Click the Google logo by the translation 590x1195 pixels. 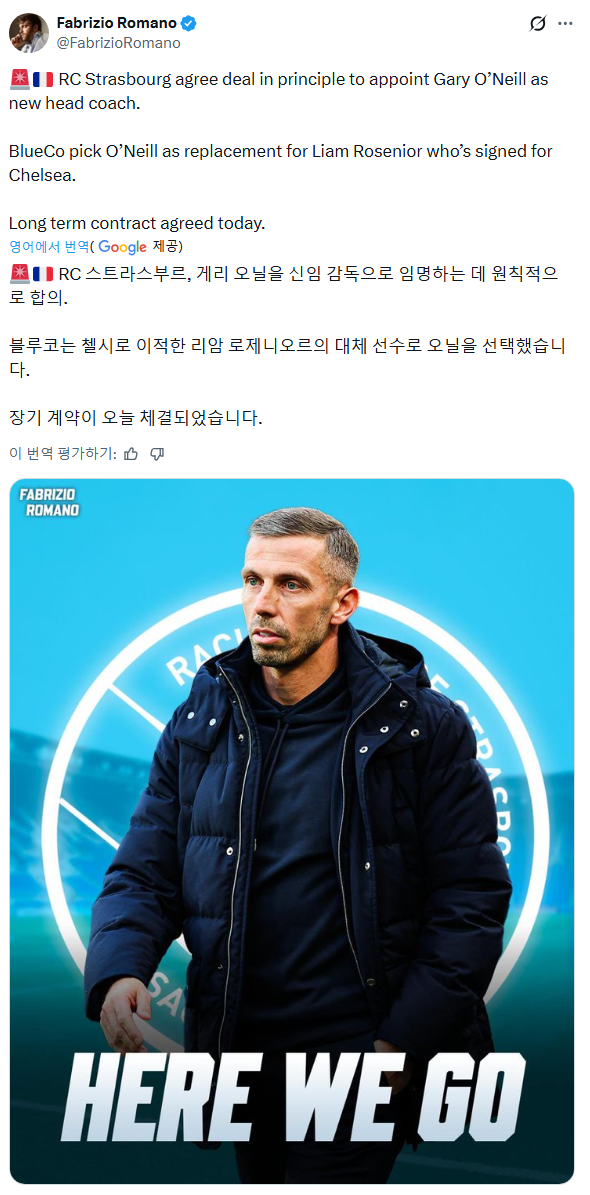pos(122,247)
